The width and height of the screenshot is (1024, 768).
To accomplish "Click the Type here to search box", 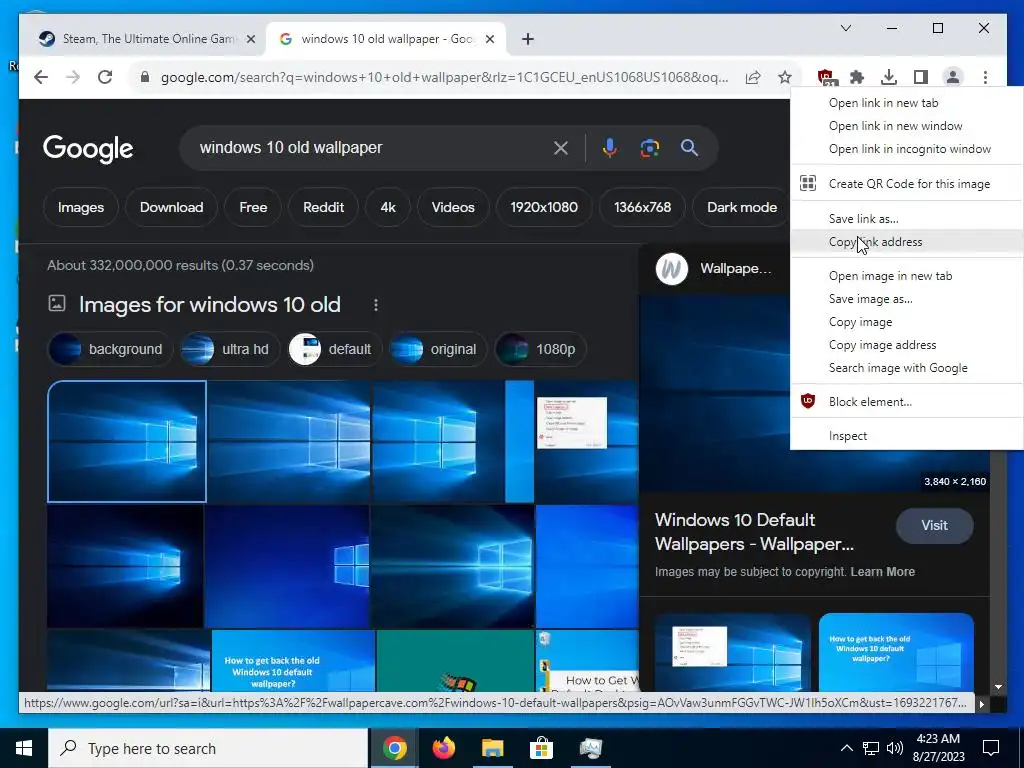I will pos(209,748).
